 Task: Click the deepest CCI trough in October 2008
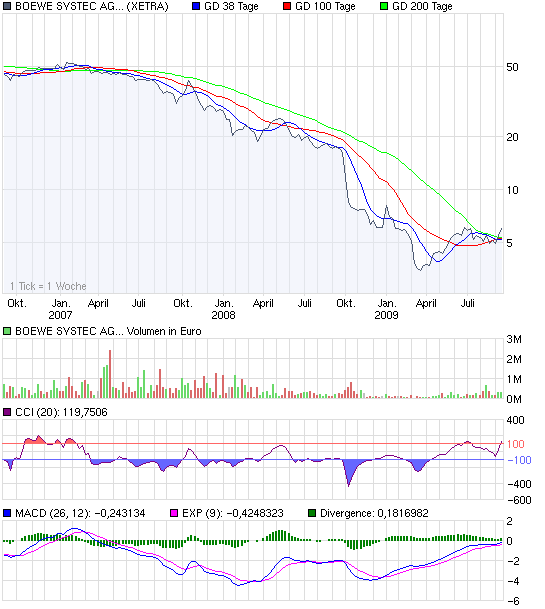[348, 485]
